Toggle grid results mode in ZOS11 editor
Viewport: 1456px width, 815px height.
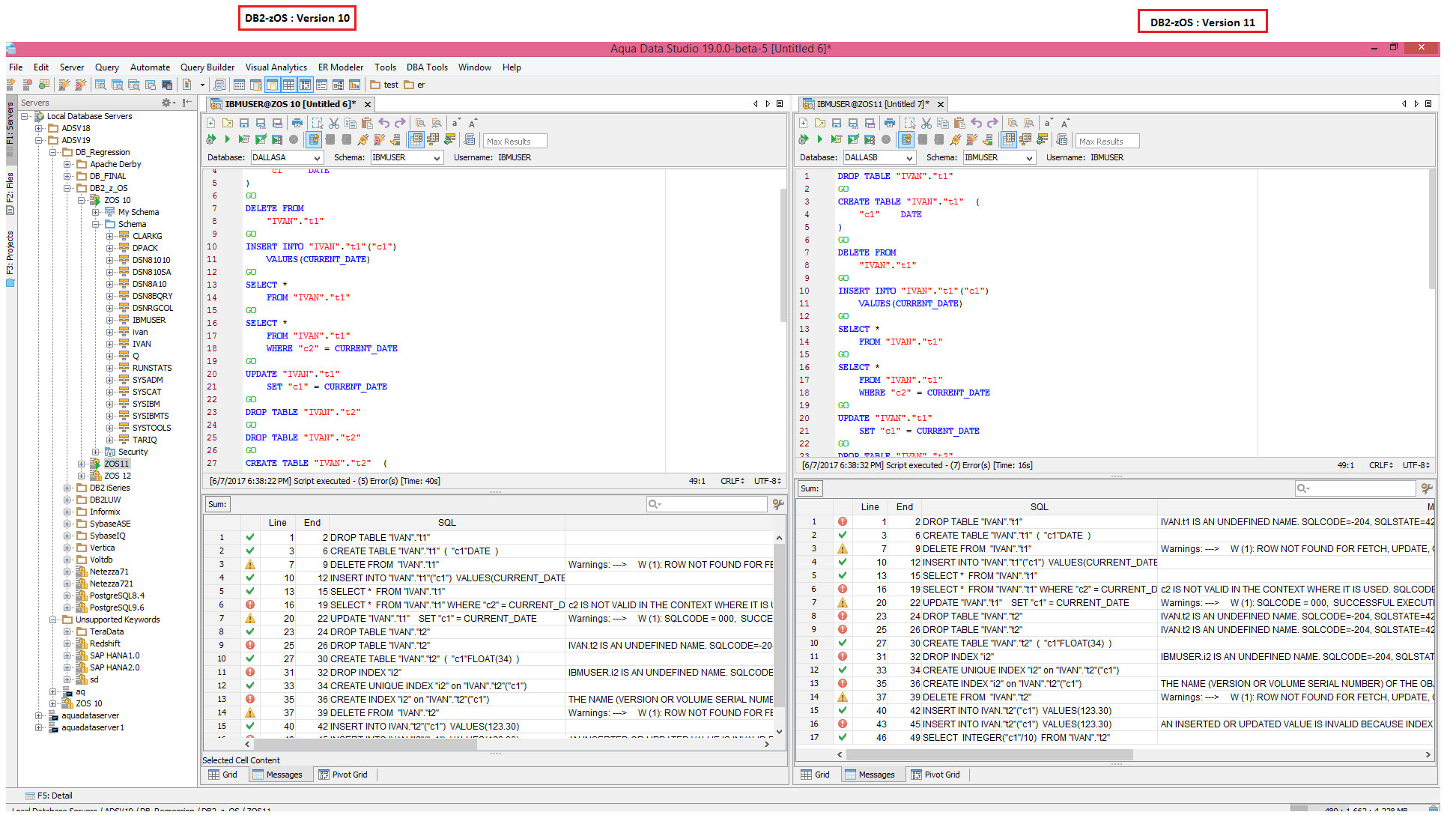pos(1008,139)
